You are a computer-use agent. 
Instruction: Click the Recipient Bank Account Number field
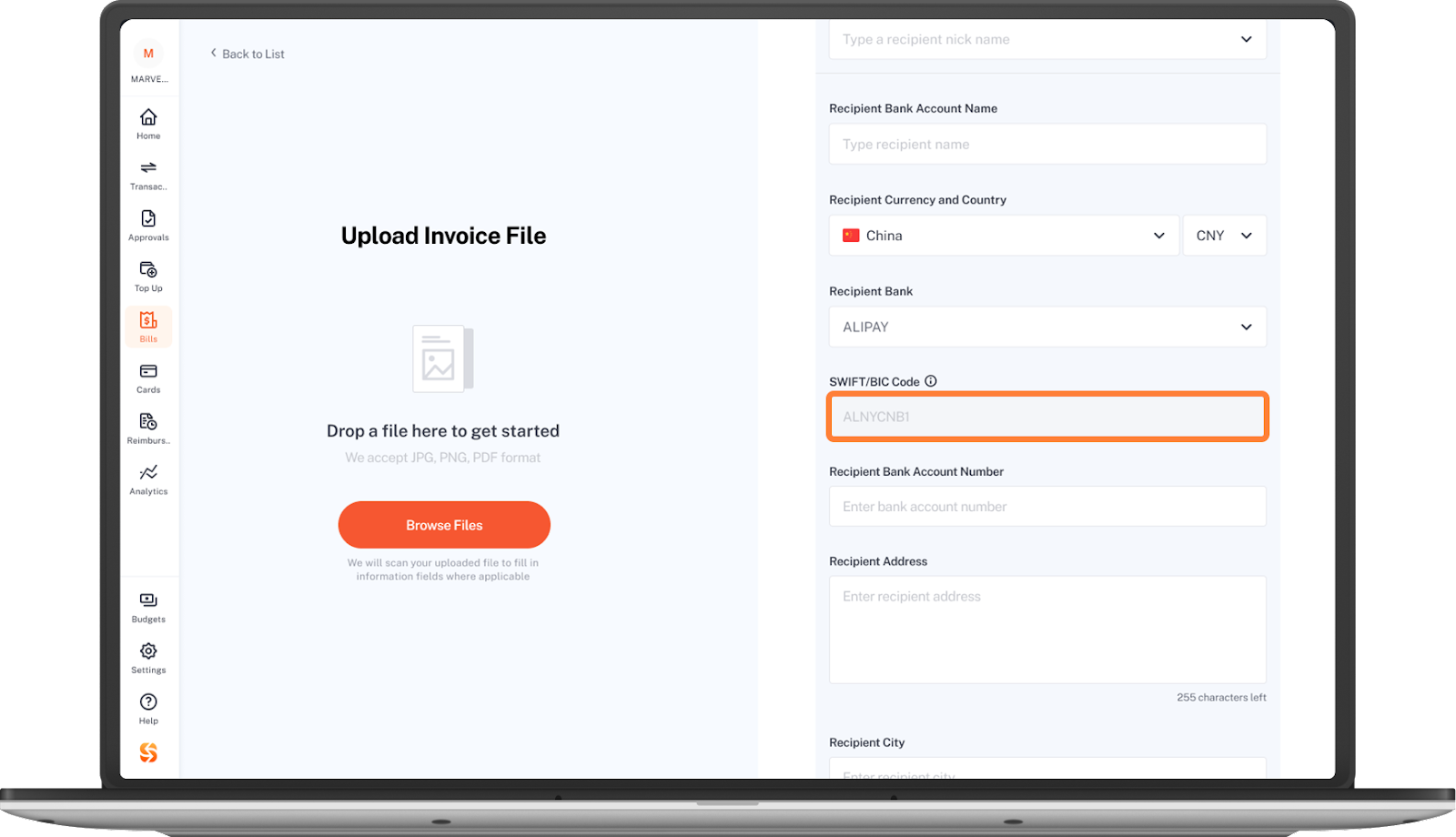pos(1047,506)
